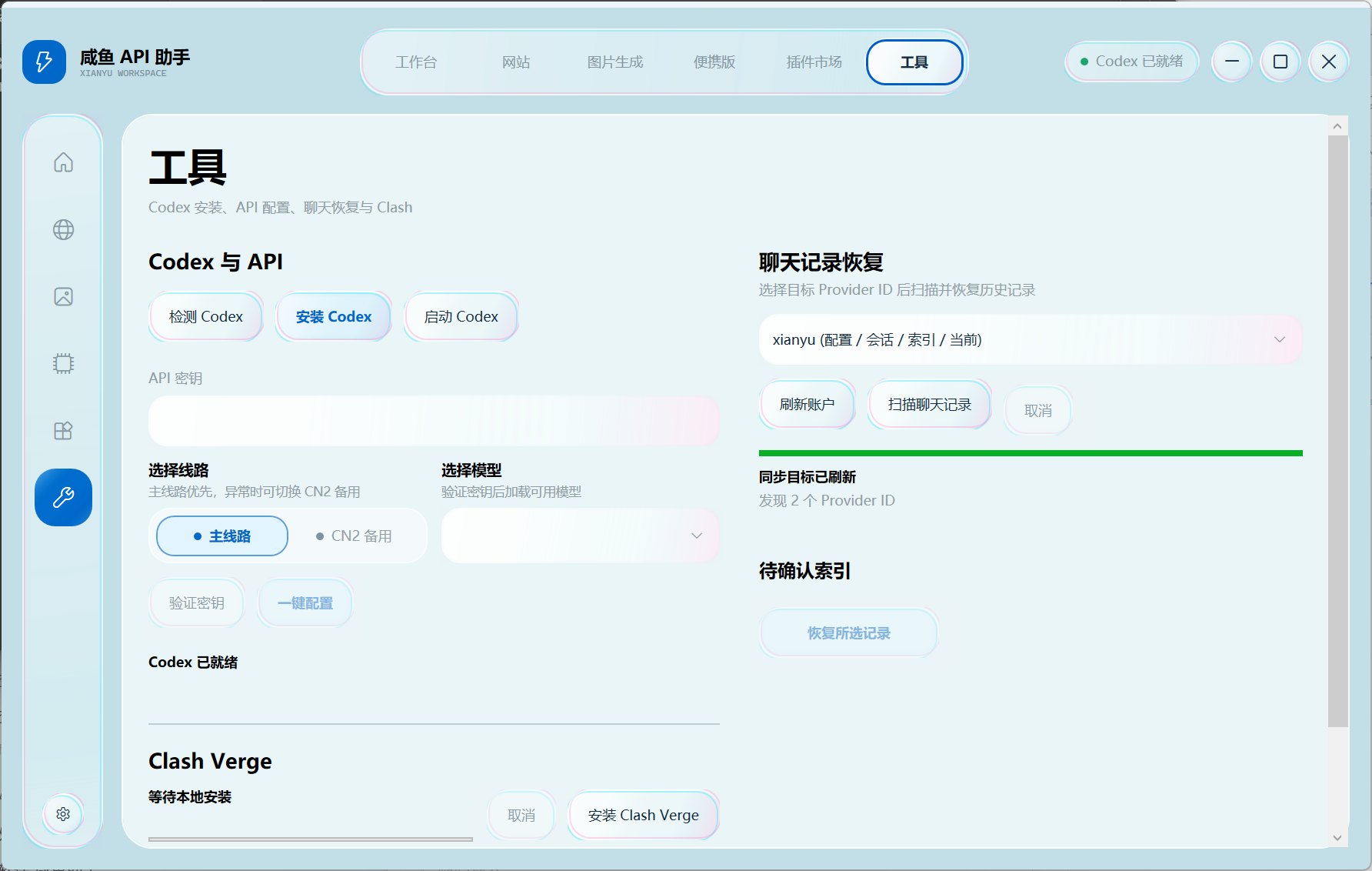Click 取消 beside 安装 Clash Verge

click(x=521, y=815)
